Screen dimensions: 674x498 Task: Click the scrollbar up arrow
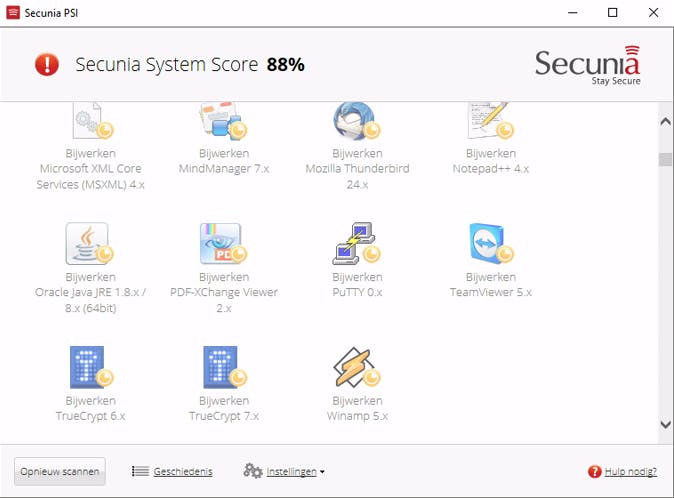[x=665, y=122]
